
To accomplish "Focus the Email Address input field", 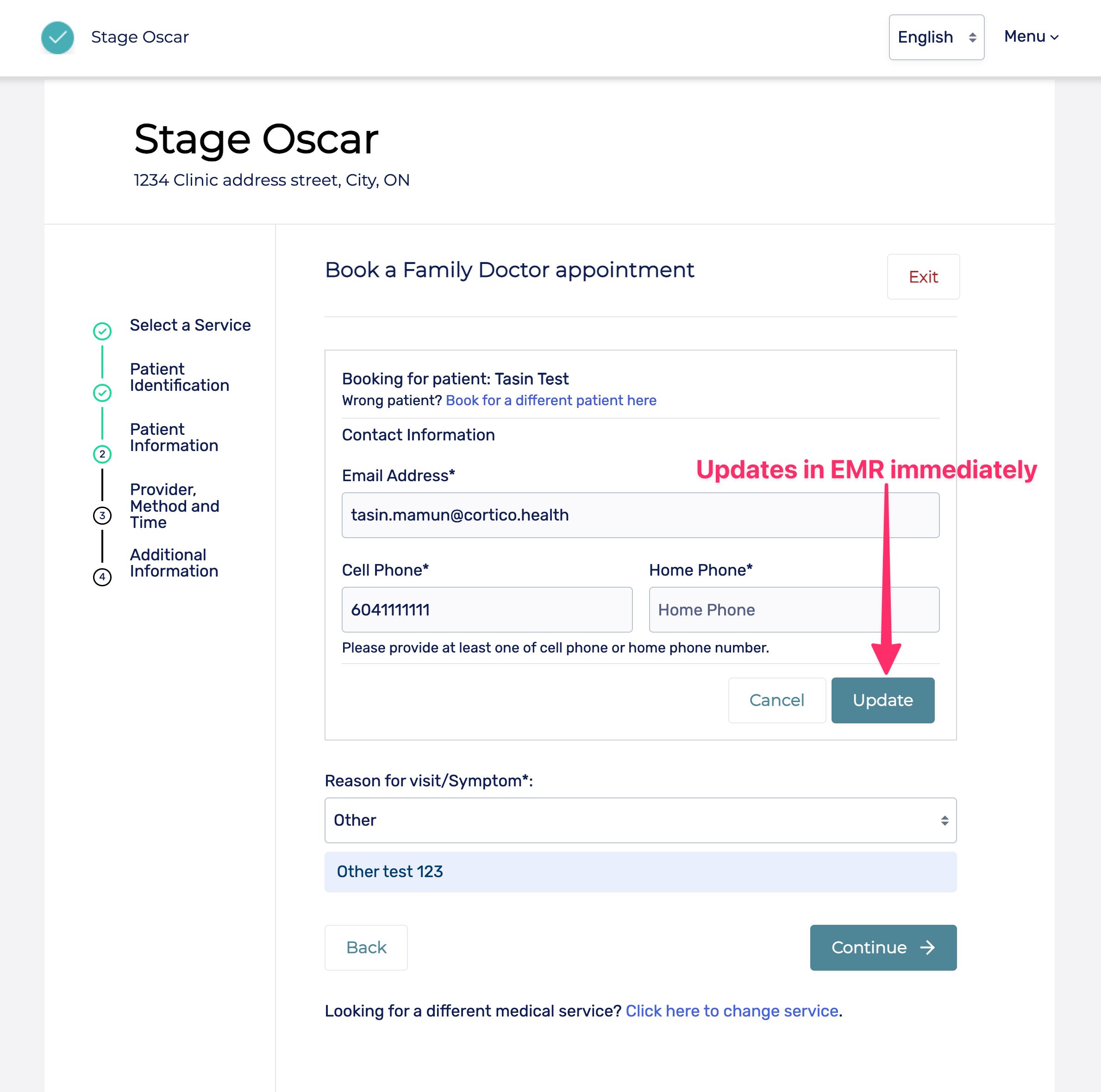I will coord(640,515).
